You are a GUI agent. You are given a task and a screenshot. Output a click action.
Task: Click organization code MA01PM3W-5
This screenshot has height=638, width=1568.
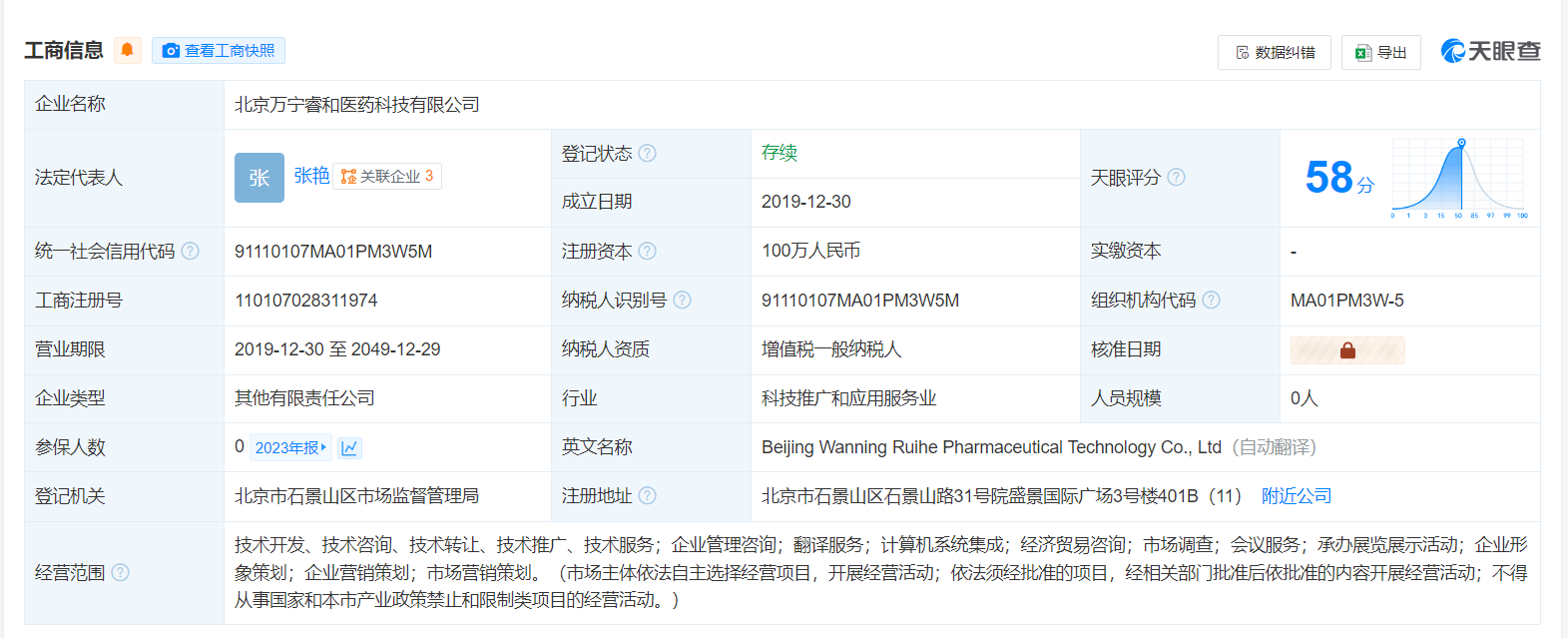coord(1347,301)
